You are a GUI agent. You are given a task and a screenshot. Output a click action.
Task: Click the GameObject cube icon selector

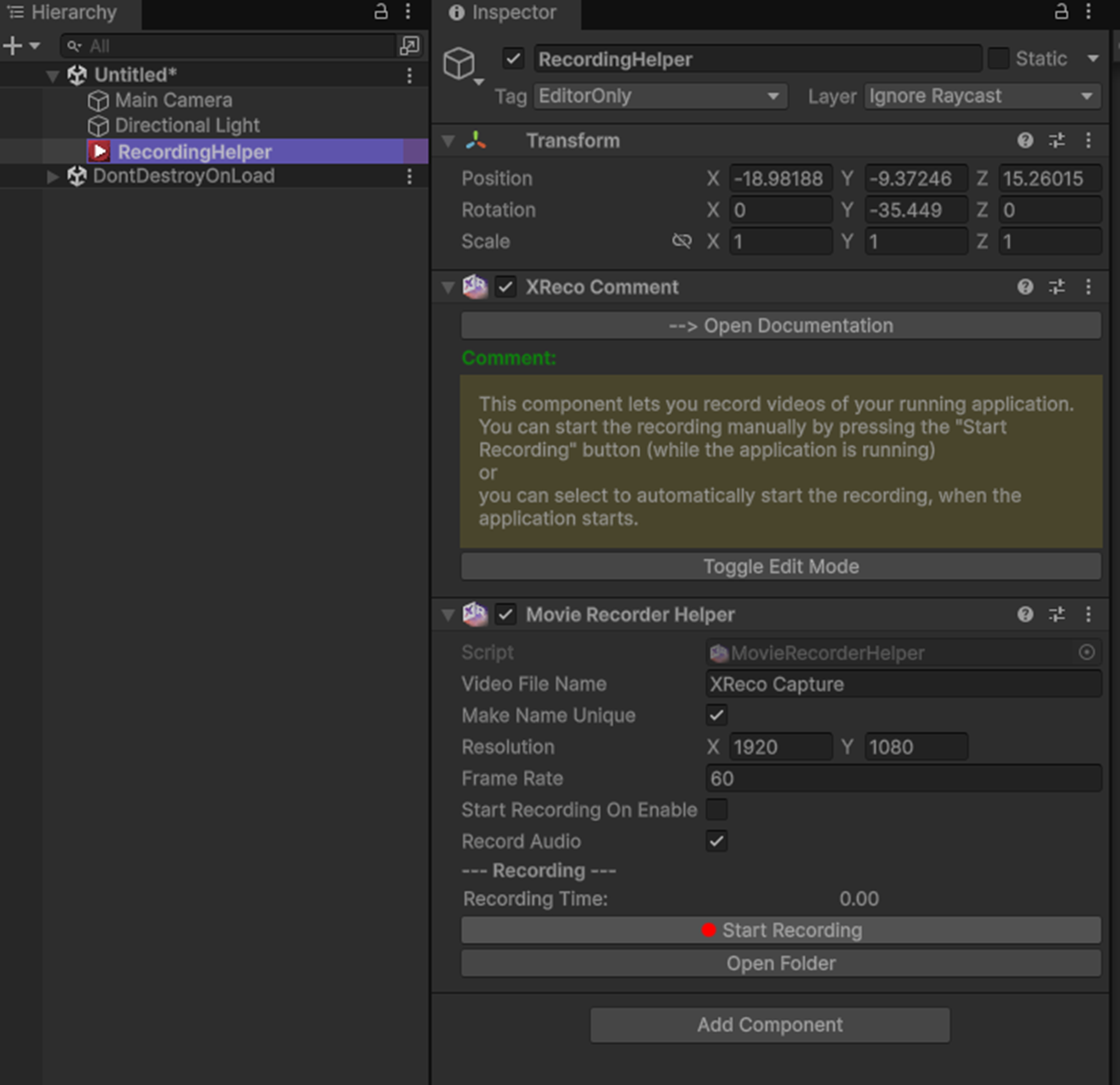tap(459, 63)
